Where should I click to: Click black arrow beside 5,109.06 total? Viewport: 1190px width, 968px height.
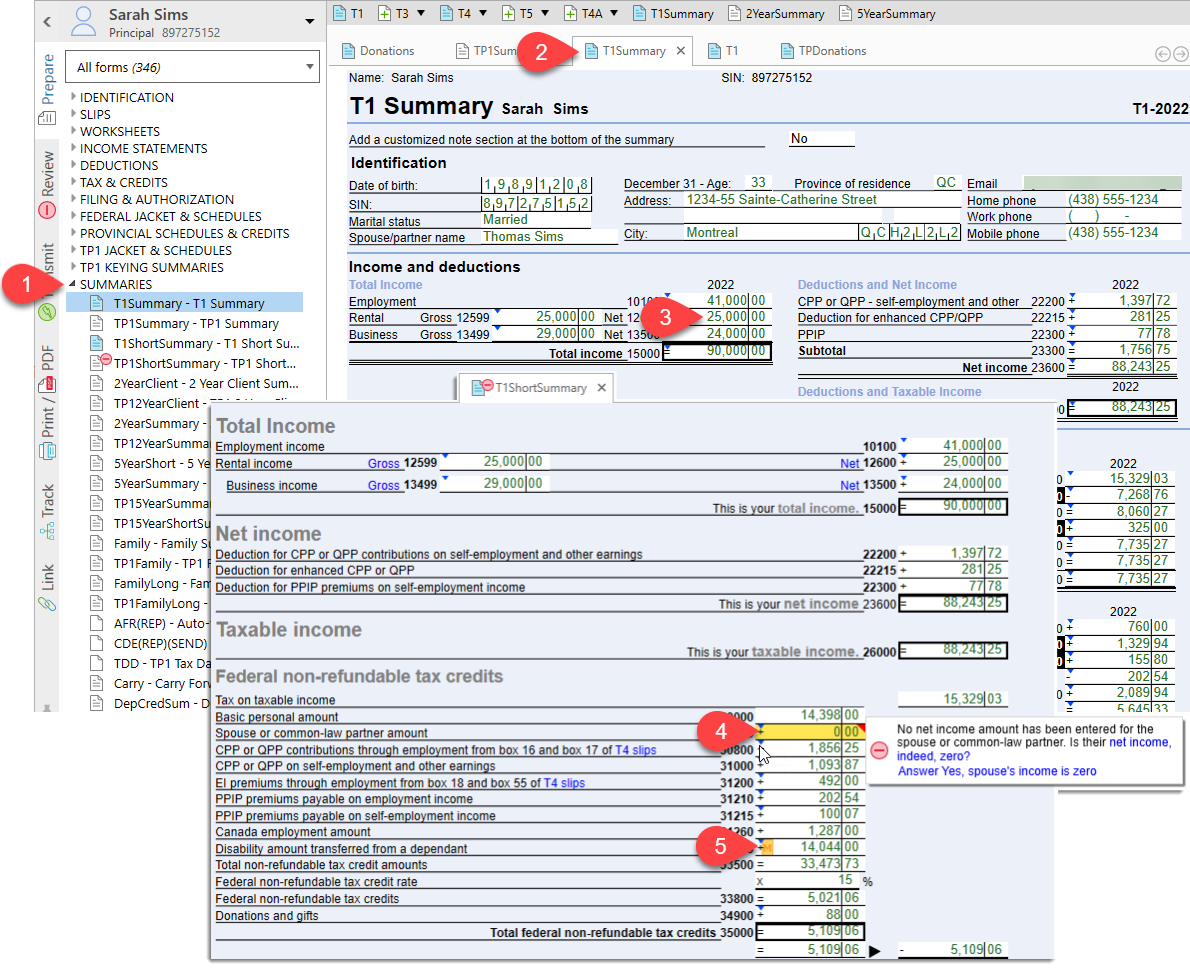(874, 951)
